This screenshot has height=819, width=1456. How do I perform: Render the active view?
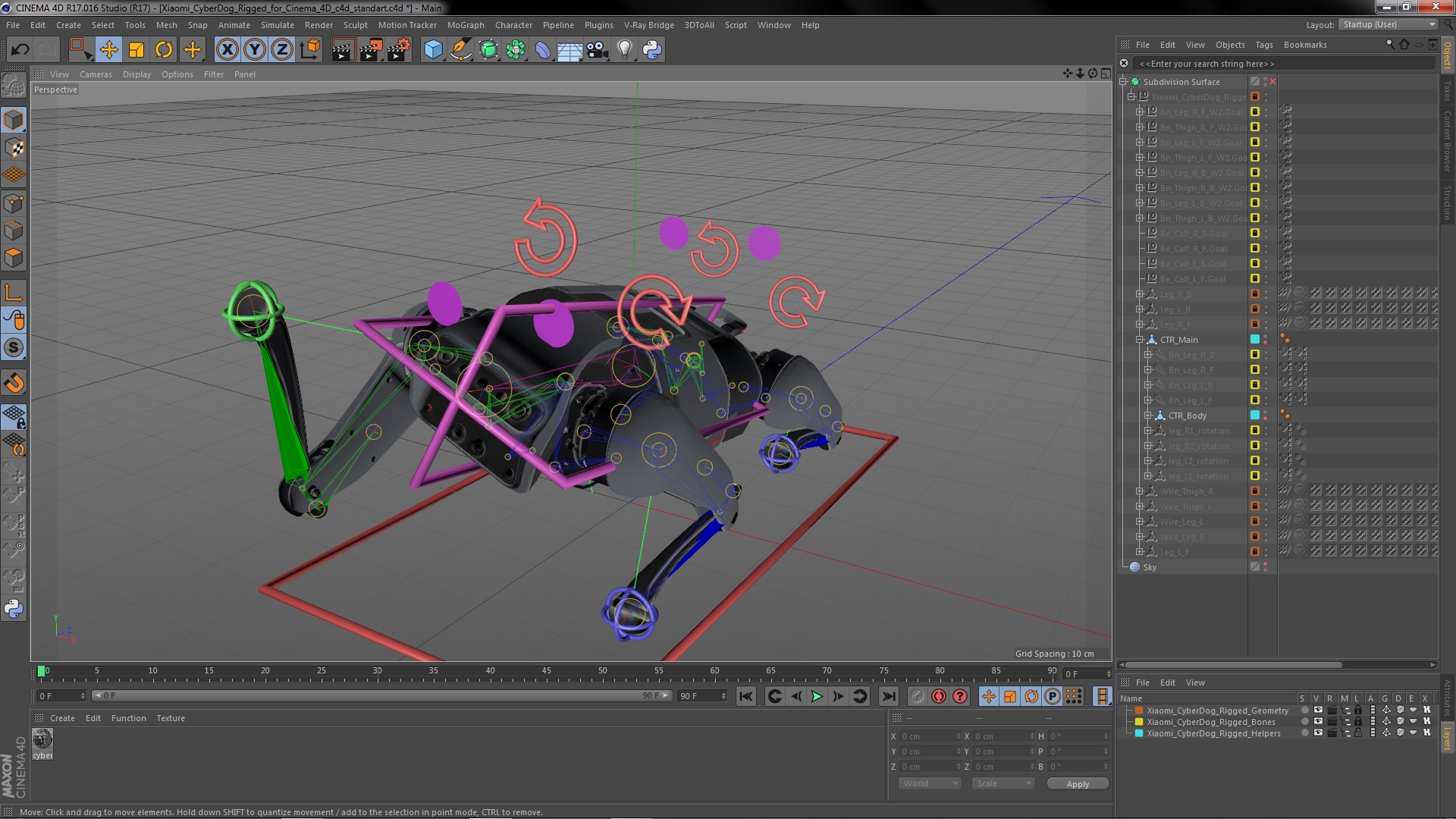tap(343, 50)
